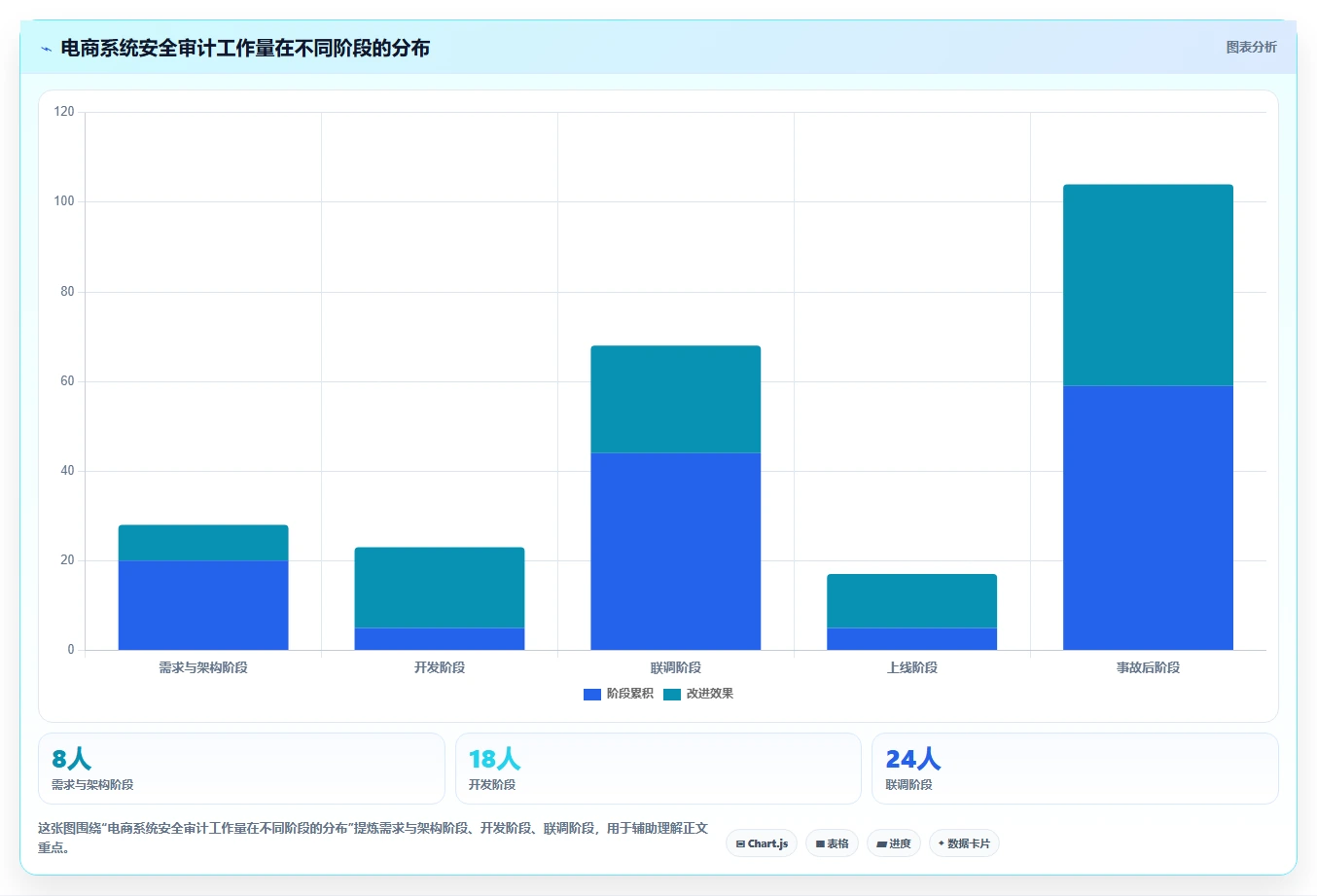Click the blue bar segment for 开发阶段
The width and height of the screenshot is (1317, 896).
[440, 639]
